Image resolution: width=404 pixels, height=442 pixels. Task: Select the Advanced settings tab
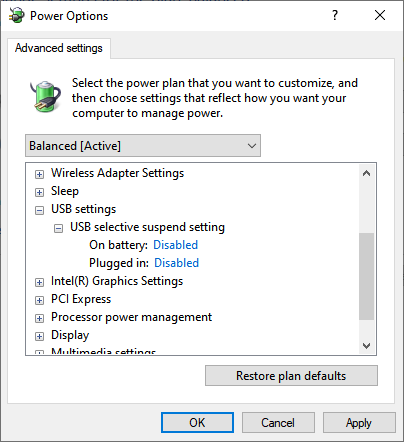[x=59, y=48]
